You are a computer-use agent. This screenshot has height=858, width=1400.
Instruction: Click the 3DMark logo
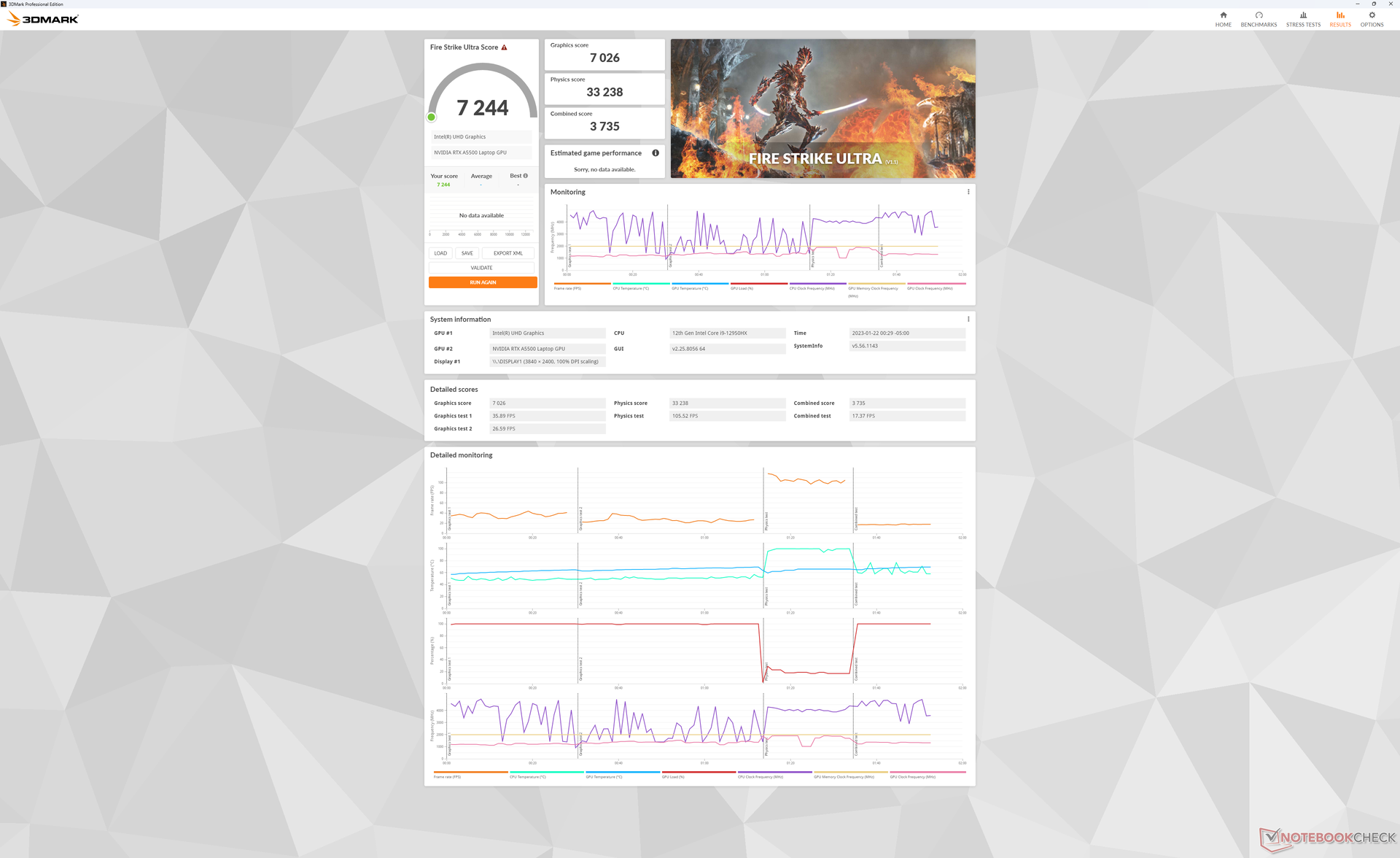point(44,19)
